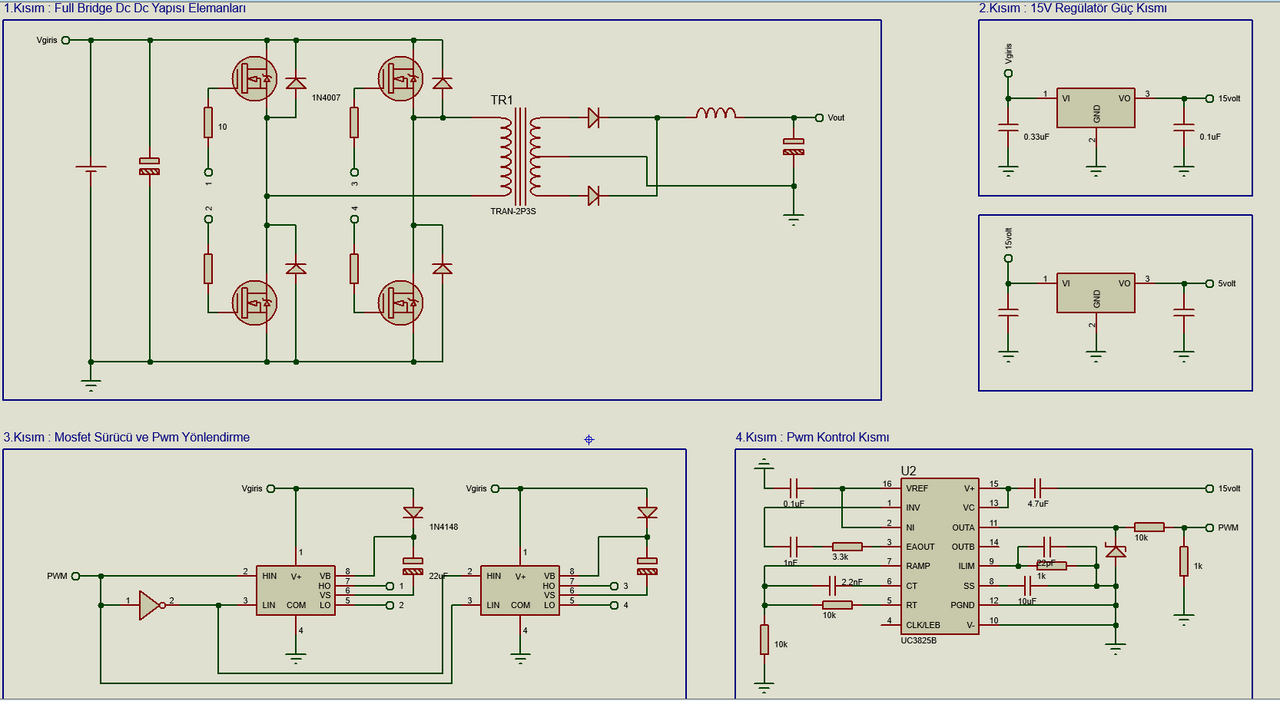Click the 10uF capacitor on the SS pin
This screenshot has height=701, width=1280.
pos(1029,585)
